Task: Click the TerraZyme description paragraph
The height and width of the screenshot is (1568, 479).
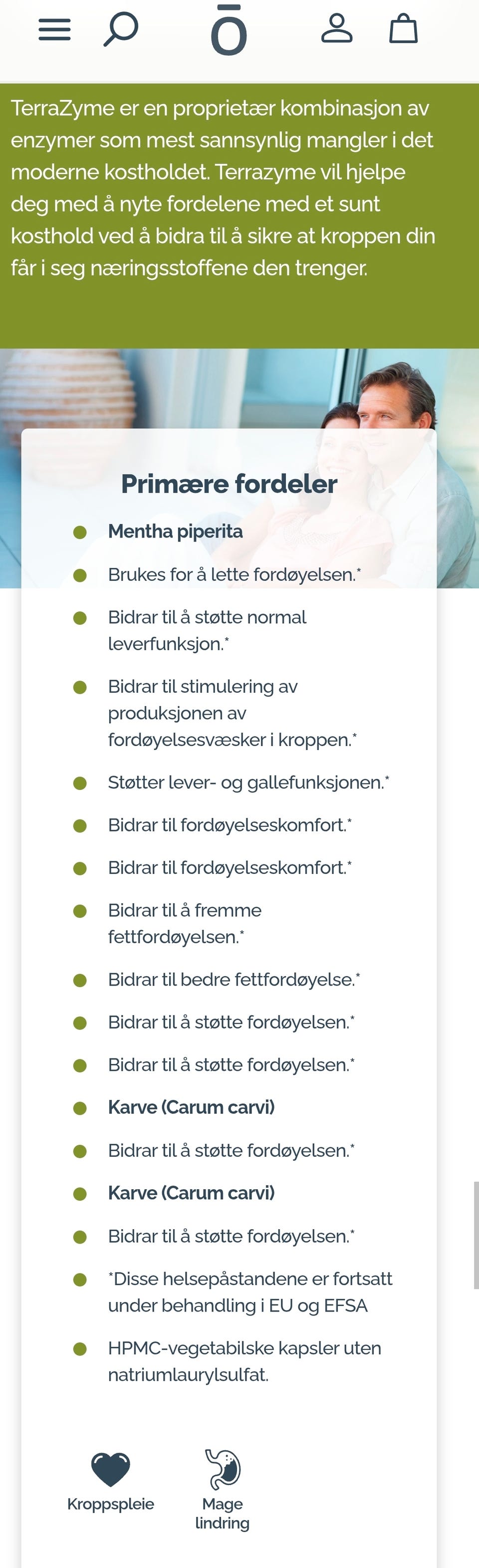Action: (x=223, y=188)
